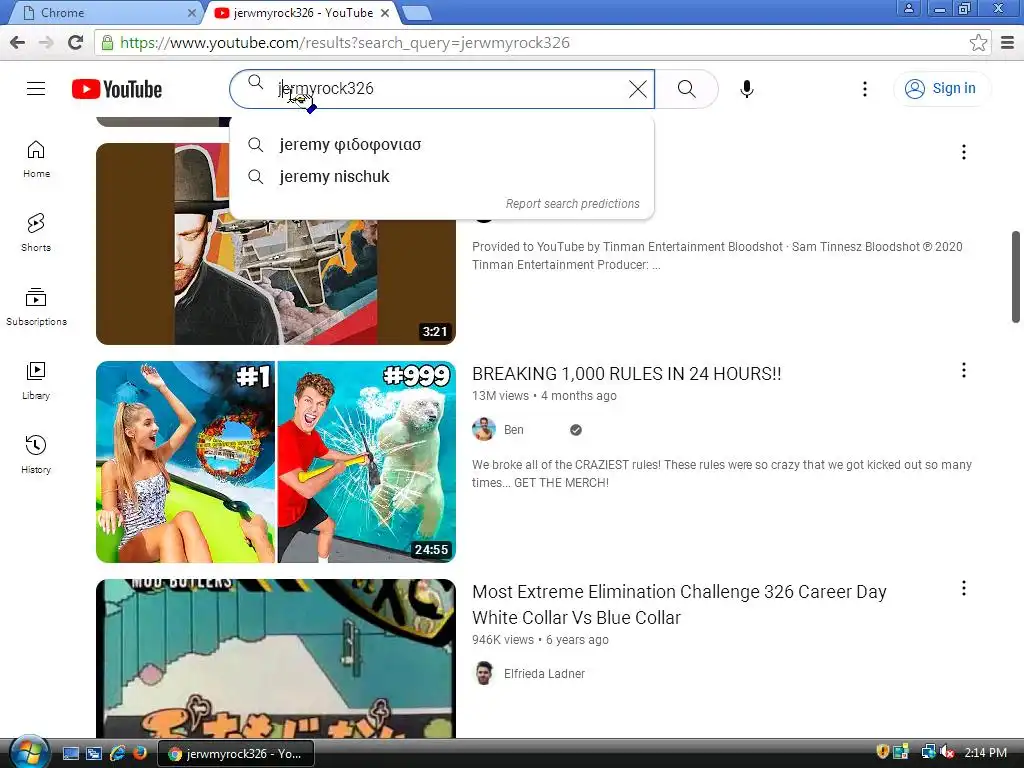Open Shorts from the sidebar
1024x768 pixels.
(36, 233)
